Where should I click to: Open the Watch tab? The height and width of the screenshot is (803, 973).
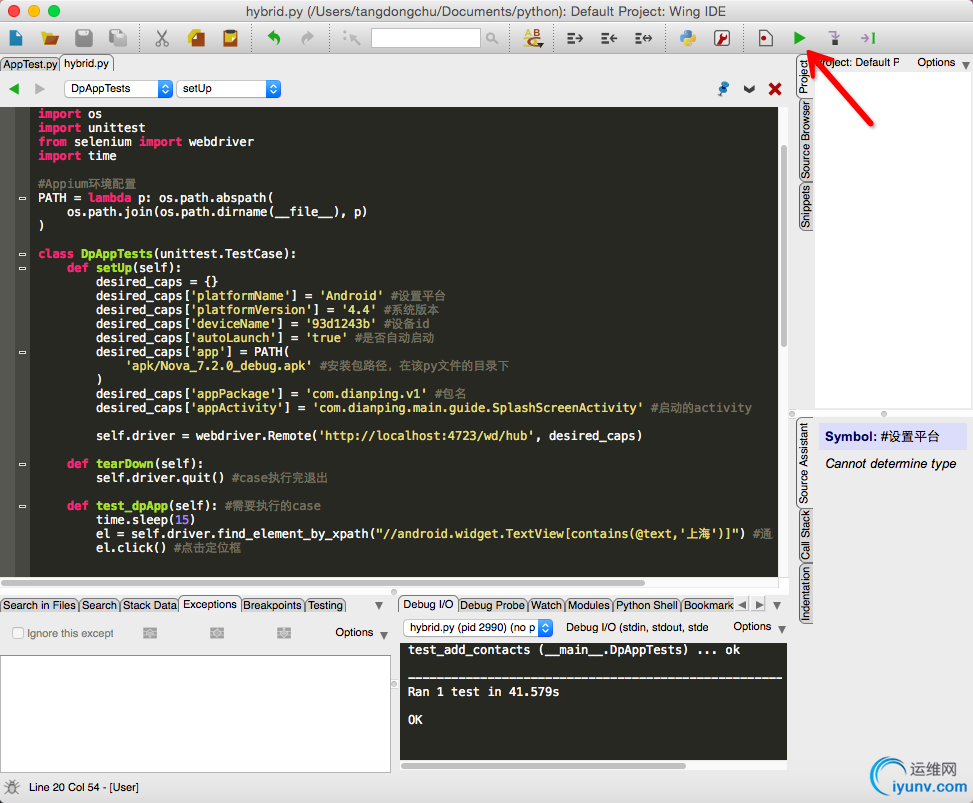(x=546, y=605)
